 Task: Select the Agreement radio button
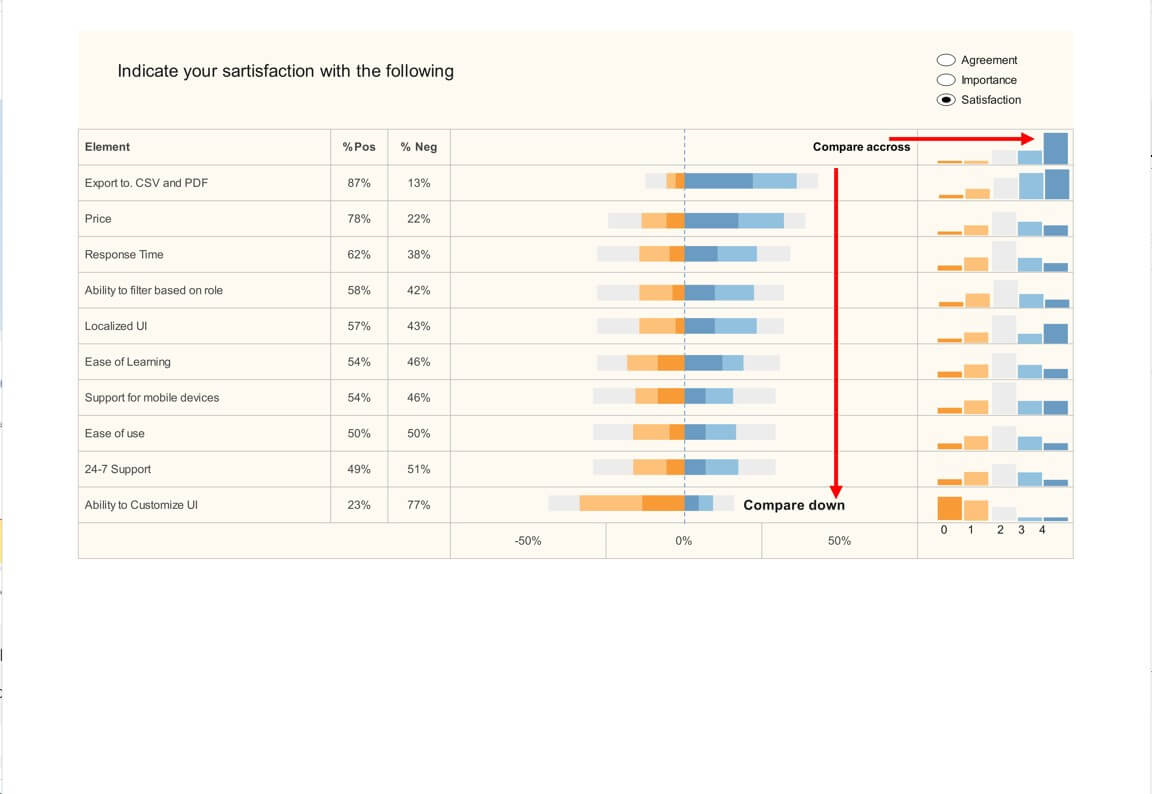click(x=946, y=60)
